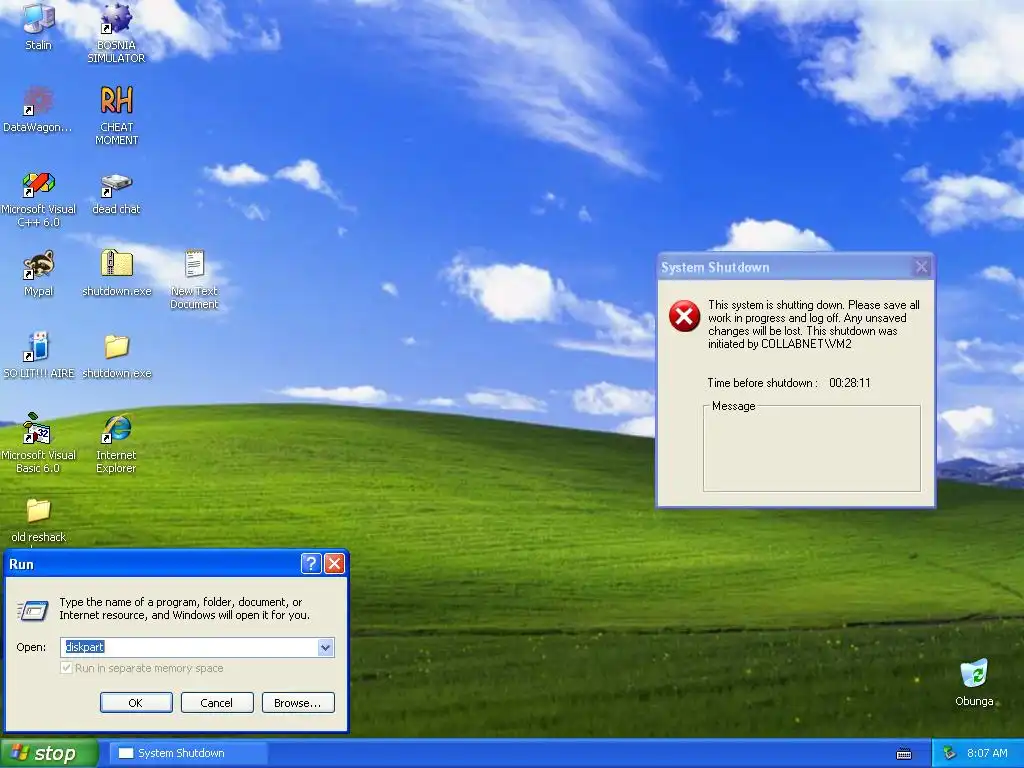Select the plain shutdown.exe folder icon

click(117, 355)
